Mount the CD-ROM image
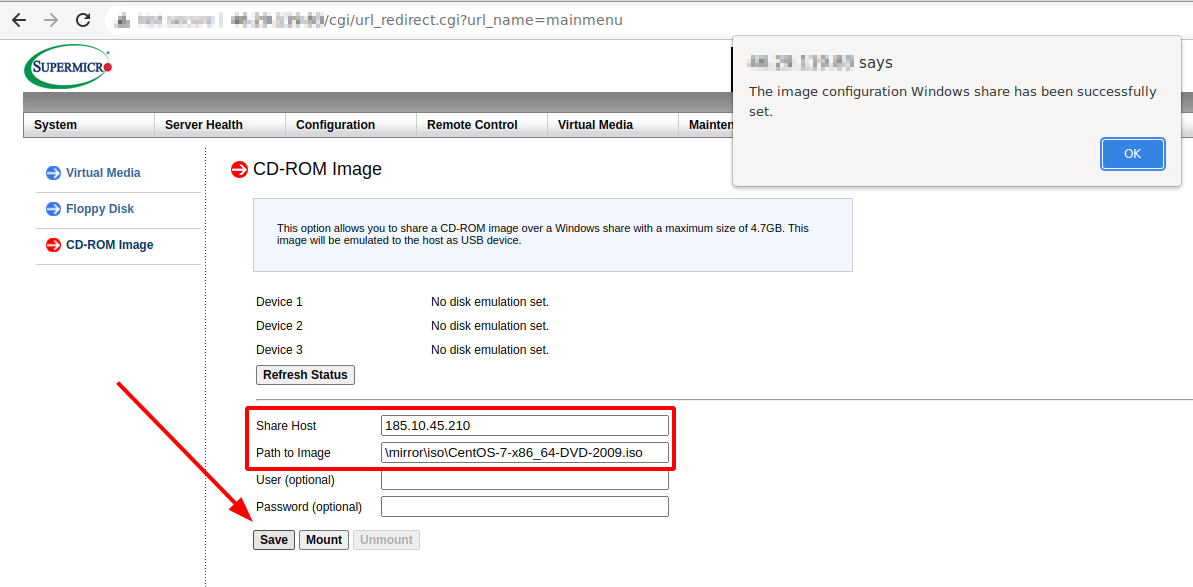The image size is (1193, 587). tap(324, 540)
